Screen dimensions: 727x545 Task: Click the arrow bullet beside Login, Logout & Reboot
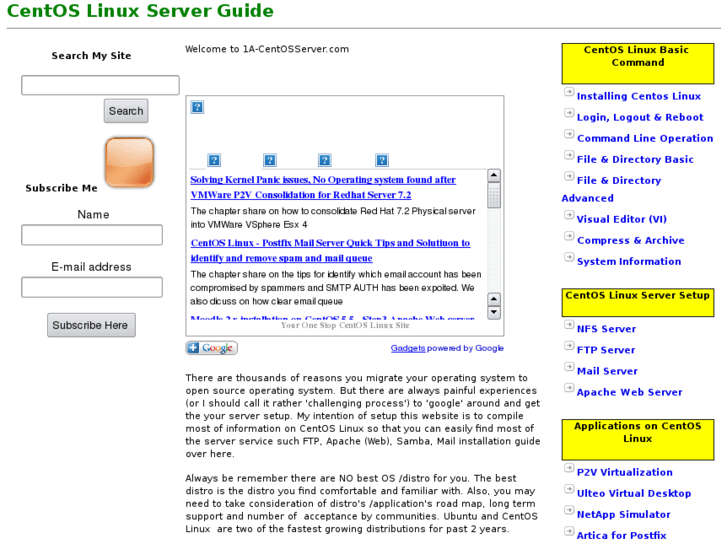point(569,113)
